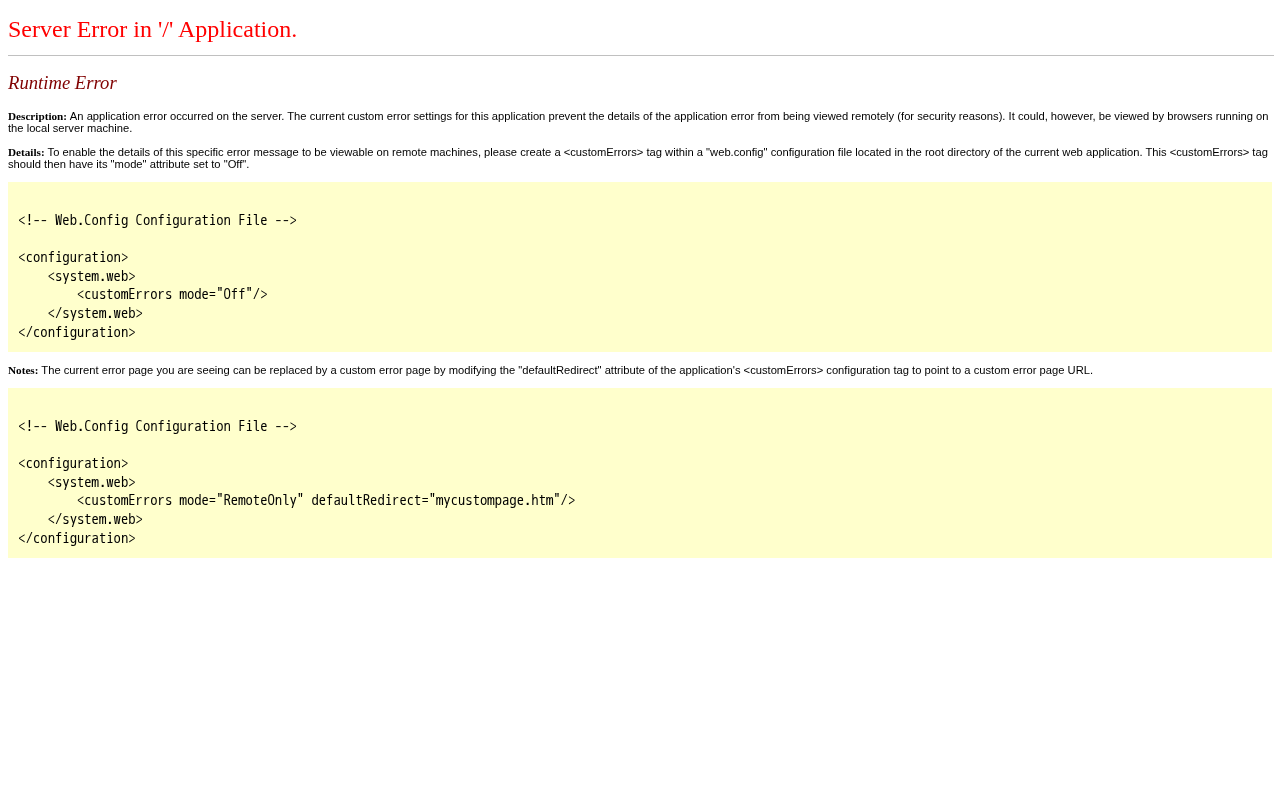Viewport: 1280px width, 800px height.
Task: Click the bold "Notes:" label
Action: (23, 370)
